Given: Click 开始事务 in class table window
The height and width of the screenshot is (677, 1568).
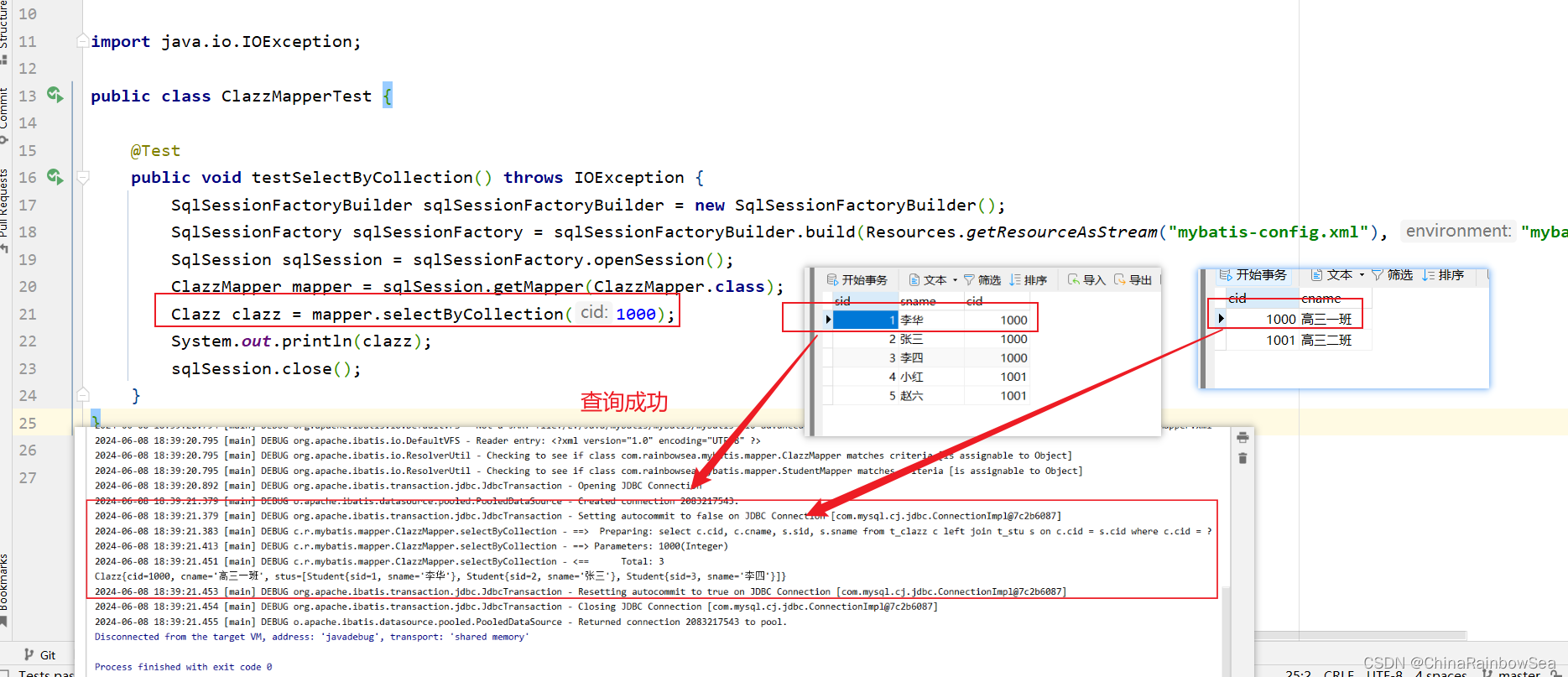Looking at the screenshot, I should click(x=1253, y=274).
